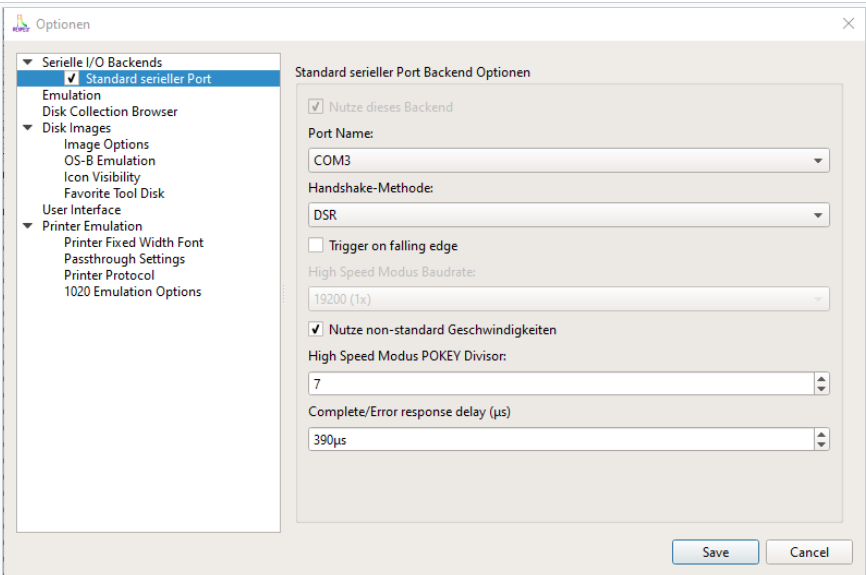Open the Handshake-Methode DSR dropdown
This screenshot has width=866, height=575.
tap(568, 215)
